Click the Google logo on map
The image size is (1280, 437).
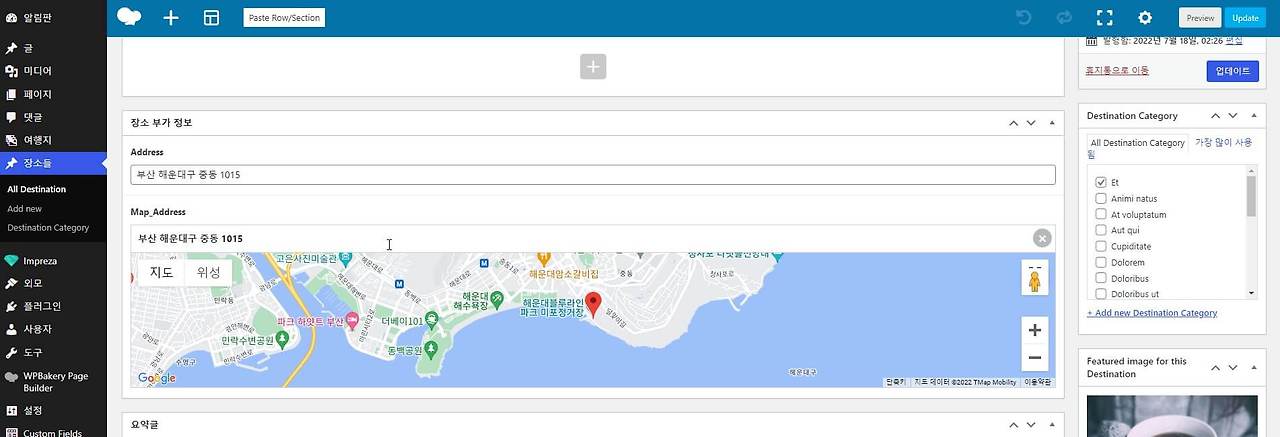[157, 378]
